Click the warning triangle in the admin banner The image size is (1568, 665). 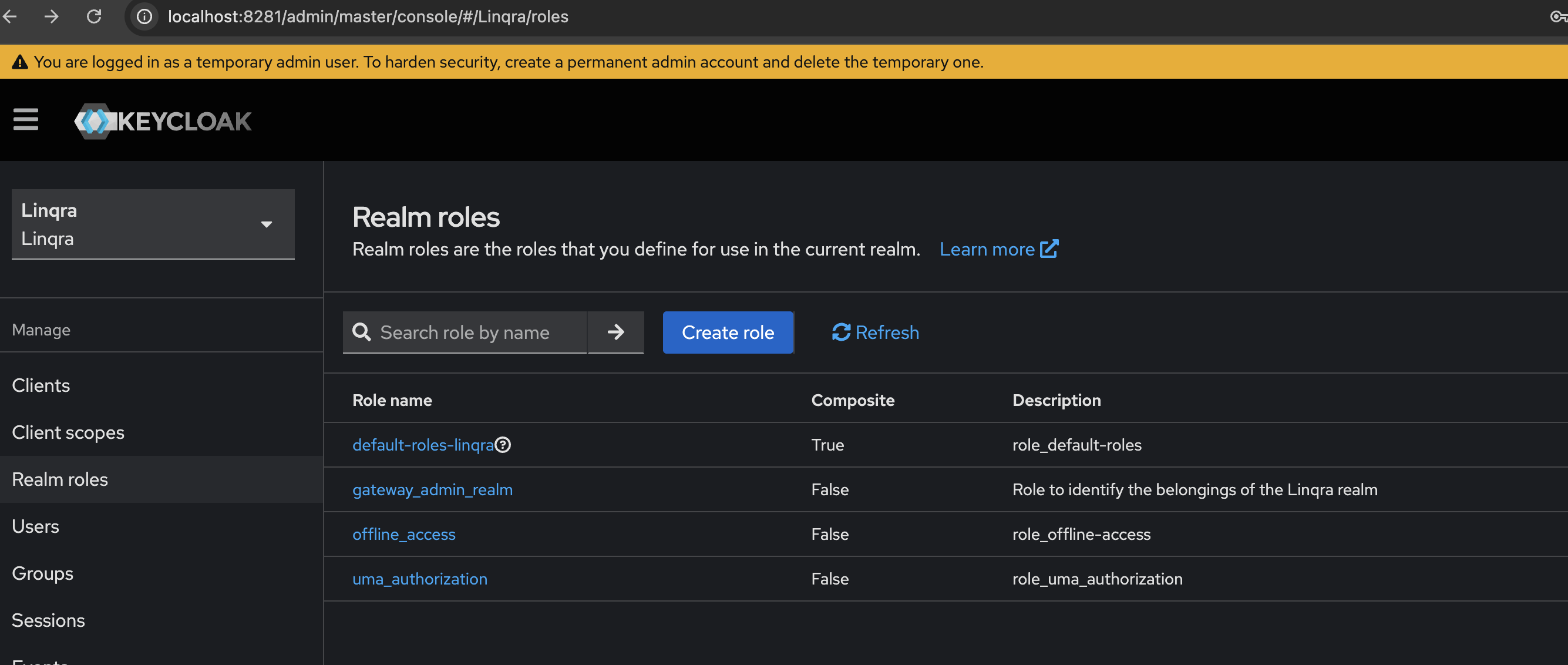tap(20, 61)
